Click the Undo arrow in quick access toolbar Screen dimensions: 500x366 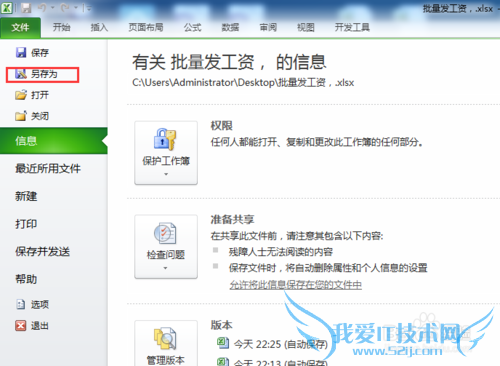point(42,8)
